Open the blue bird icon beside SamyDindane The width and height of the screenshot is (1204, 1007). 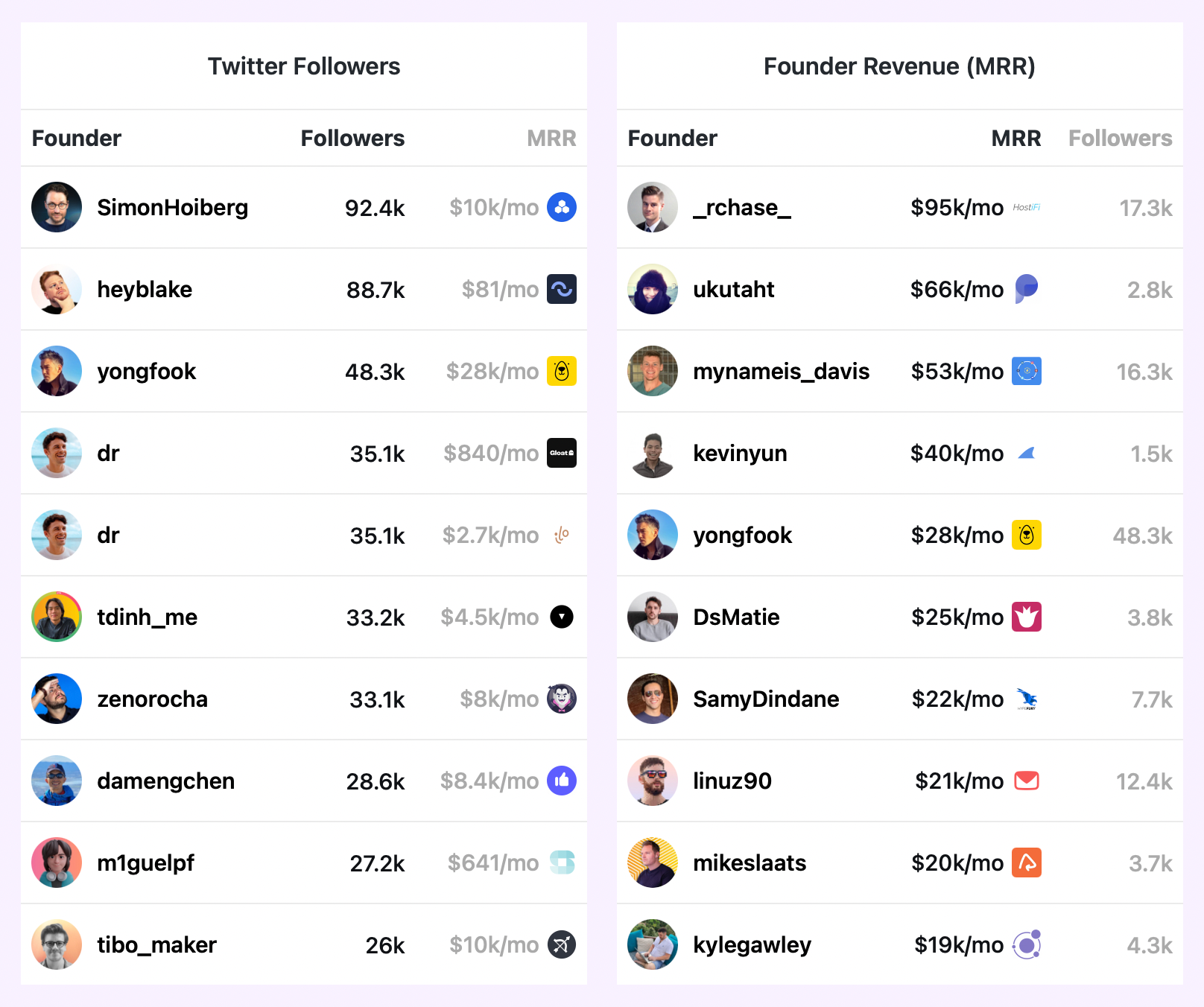click(x=1027, y=699)
